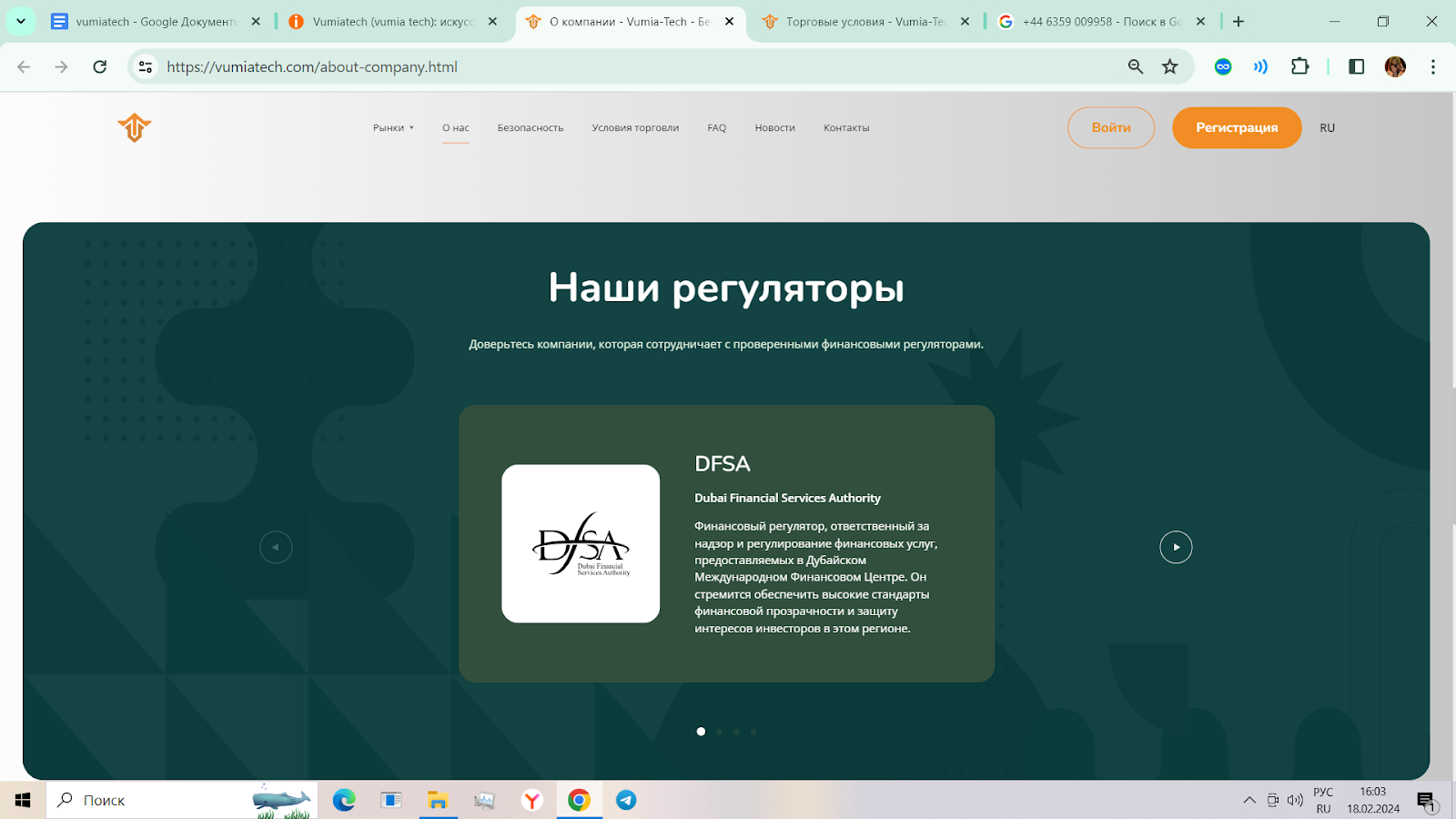The image size is (1456, 819).
Task: Select the first carousel dot
Action: pos(701,732)
